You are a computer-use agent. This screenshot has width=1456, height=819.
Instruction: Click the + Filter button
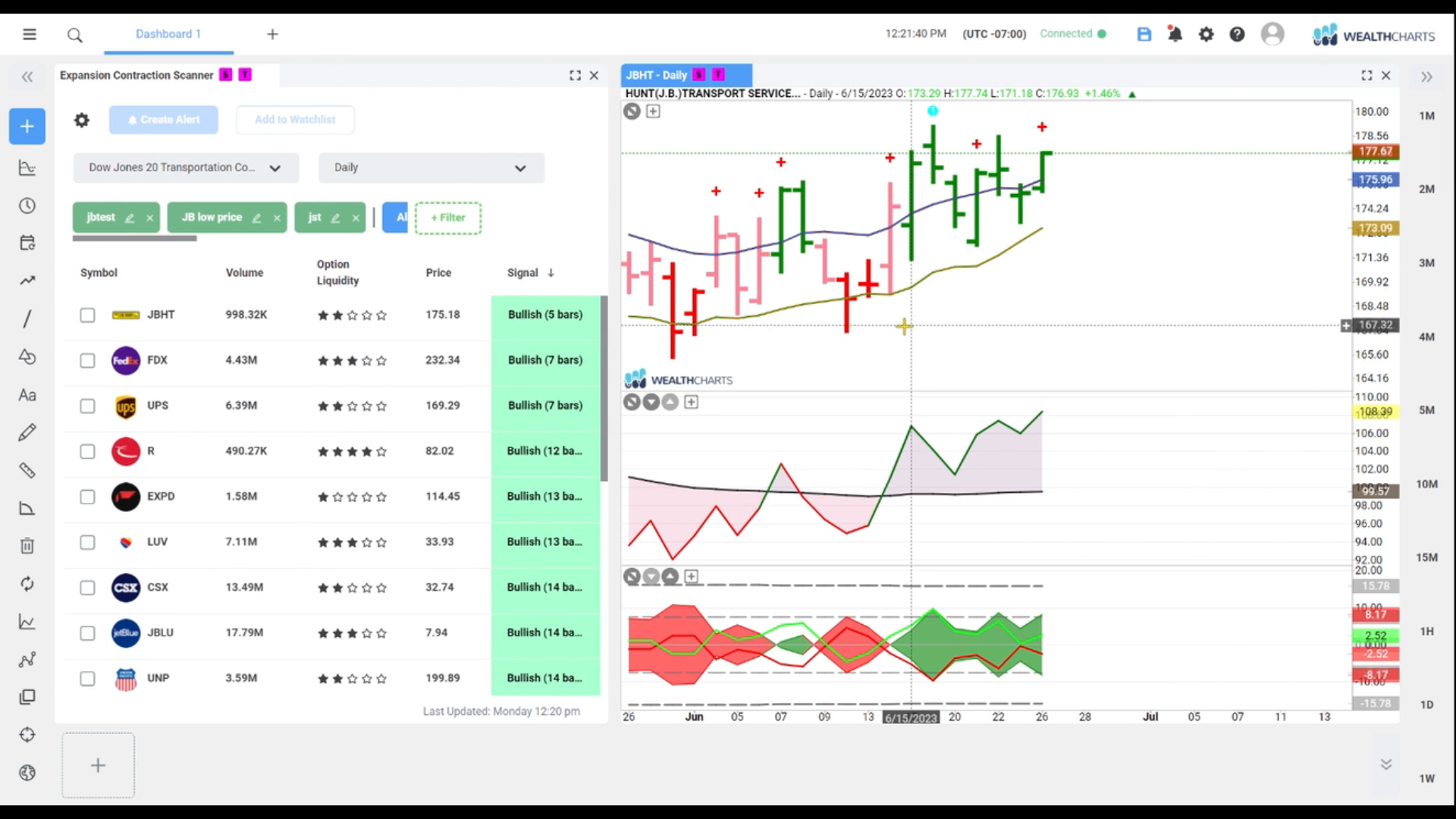click(448, 218)
